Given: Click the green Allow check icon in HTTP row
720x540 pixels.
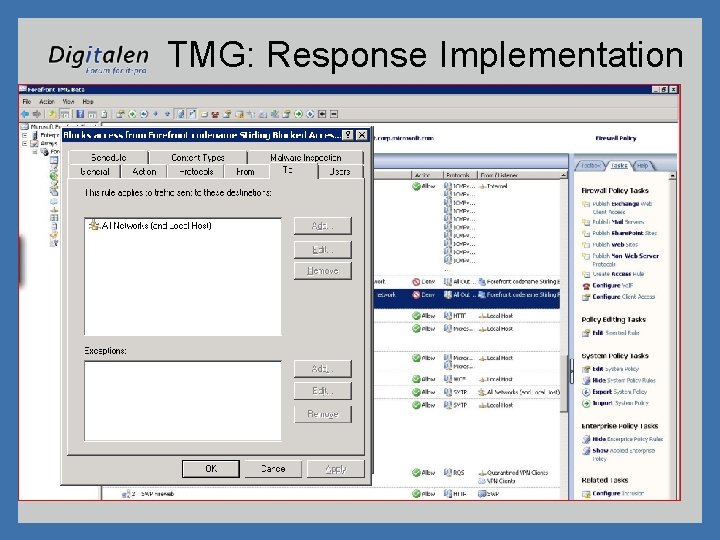Looking at the screenshot, I should click(x=416, y=316).
